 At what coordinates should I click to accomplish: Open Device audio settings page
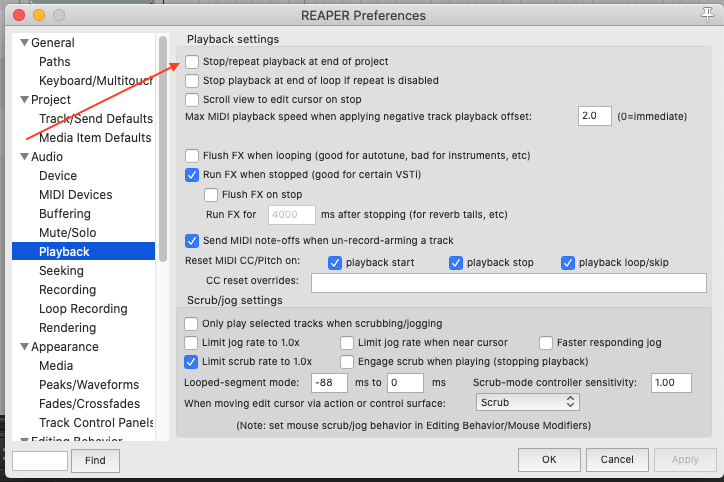[58, 175]
